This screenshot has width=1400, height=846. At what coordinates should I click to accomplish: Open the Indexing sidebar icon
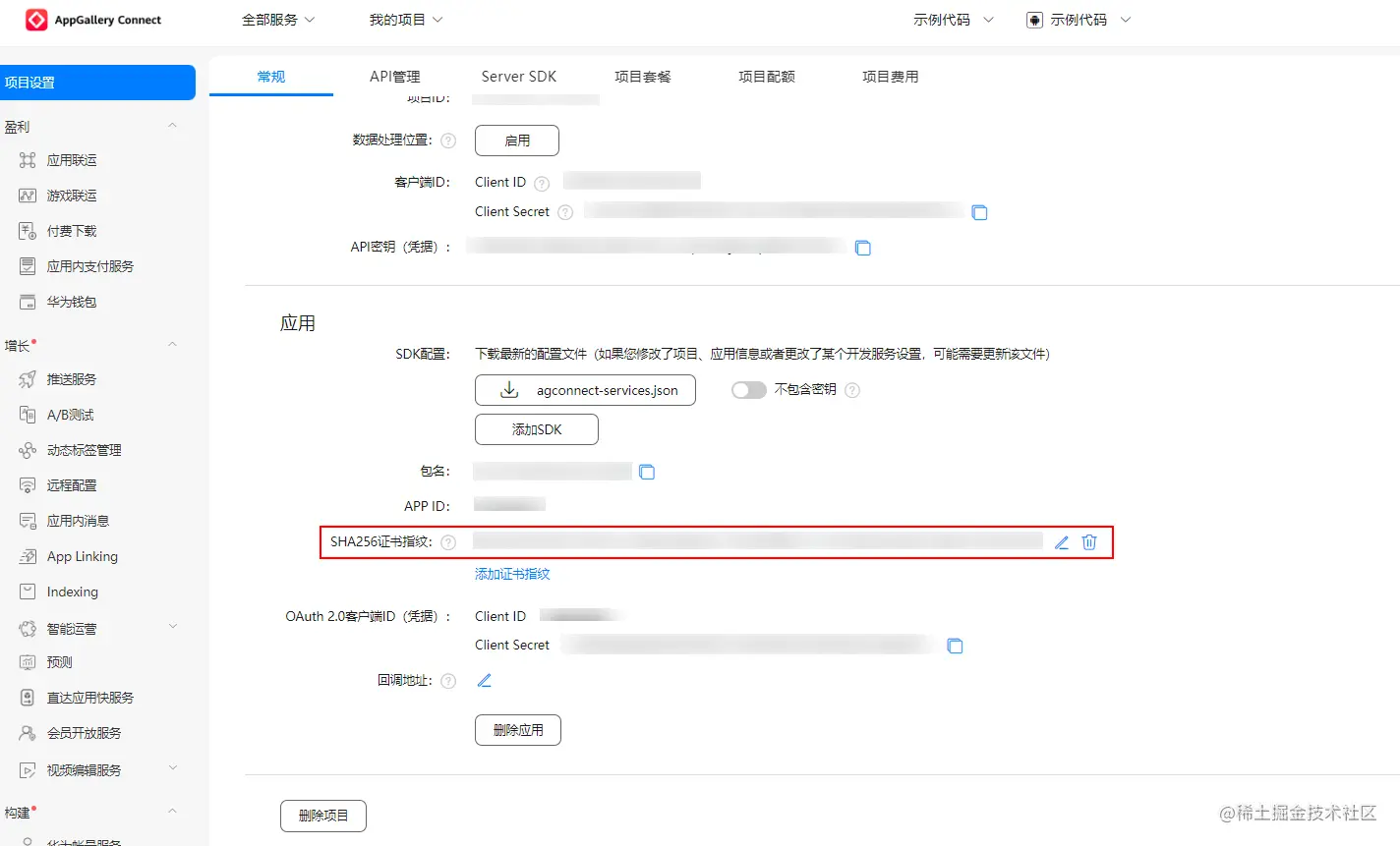pos(28,592)
